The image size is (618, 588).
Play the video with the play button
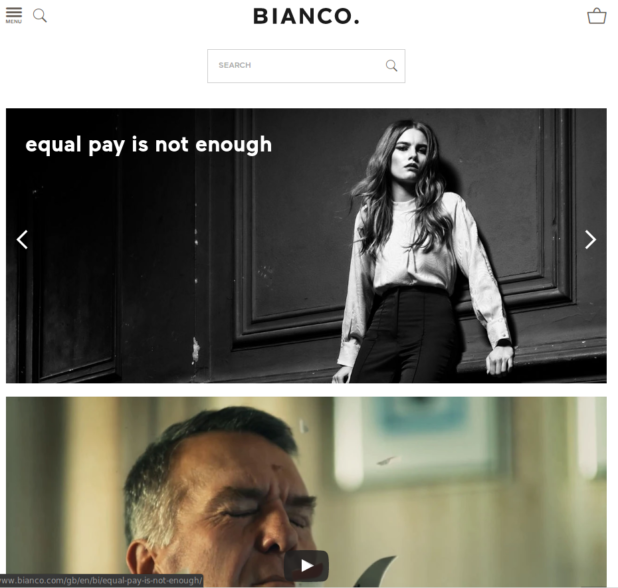306,566
